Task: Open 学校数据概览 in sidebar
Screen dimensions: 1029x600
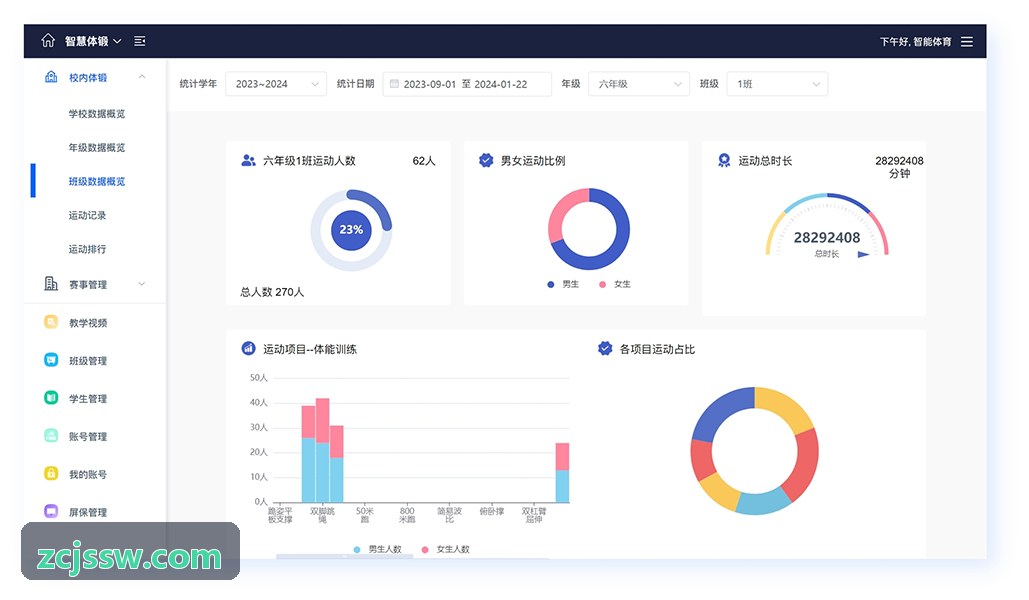Action: point(96,114)
